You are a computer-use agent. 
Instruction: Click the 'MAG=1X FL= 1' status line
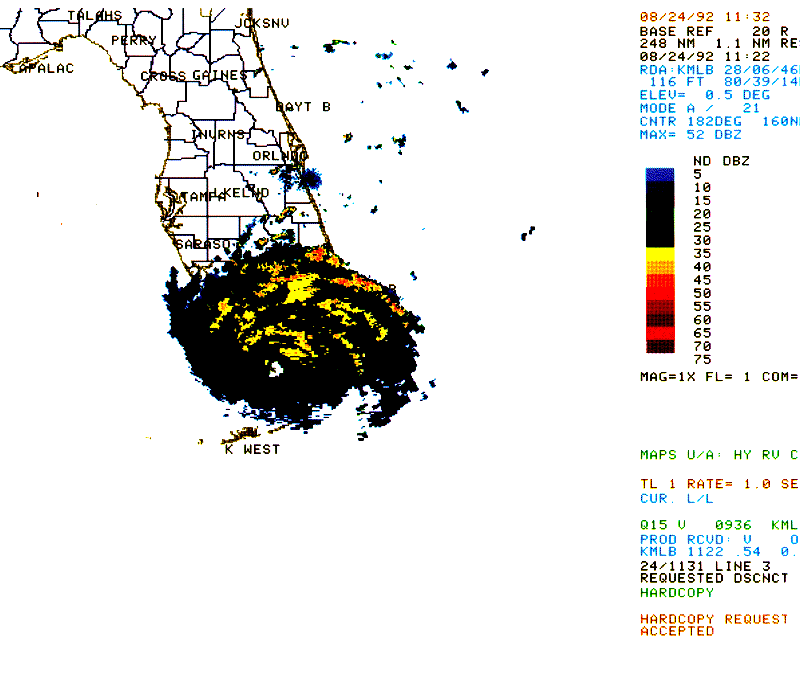click(x=719, y=377)
